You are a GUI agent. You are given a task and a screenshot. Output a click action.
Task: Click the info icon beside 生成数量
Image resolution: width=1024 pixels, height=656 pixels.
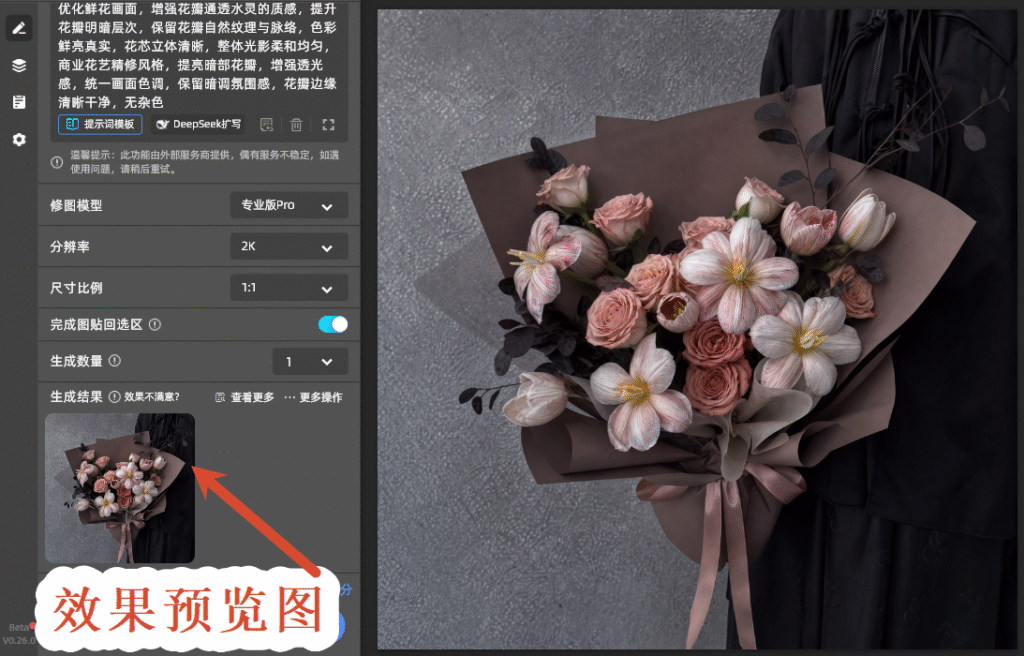pos(114,361)
